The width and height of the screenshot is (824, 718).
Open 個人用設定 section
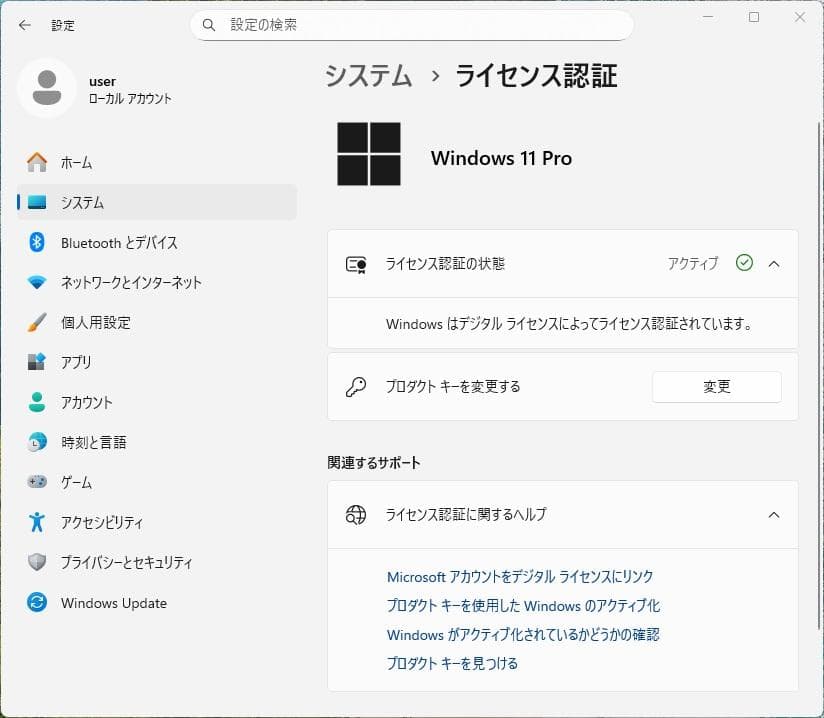pos(105,322)
